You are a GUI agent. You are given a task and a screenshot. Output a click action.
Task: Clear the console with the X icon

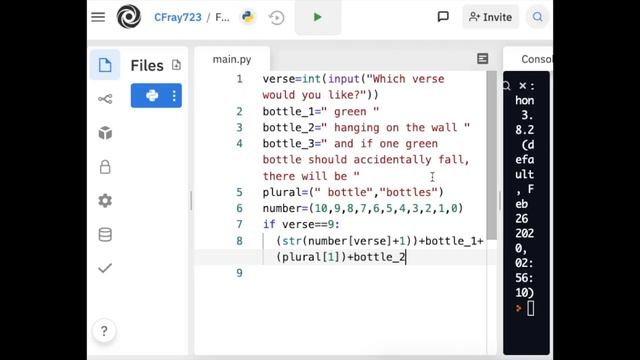[x=522, y=86]
